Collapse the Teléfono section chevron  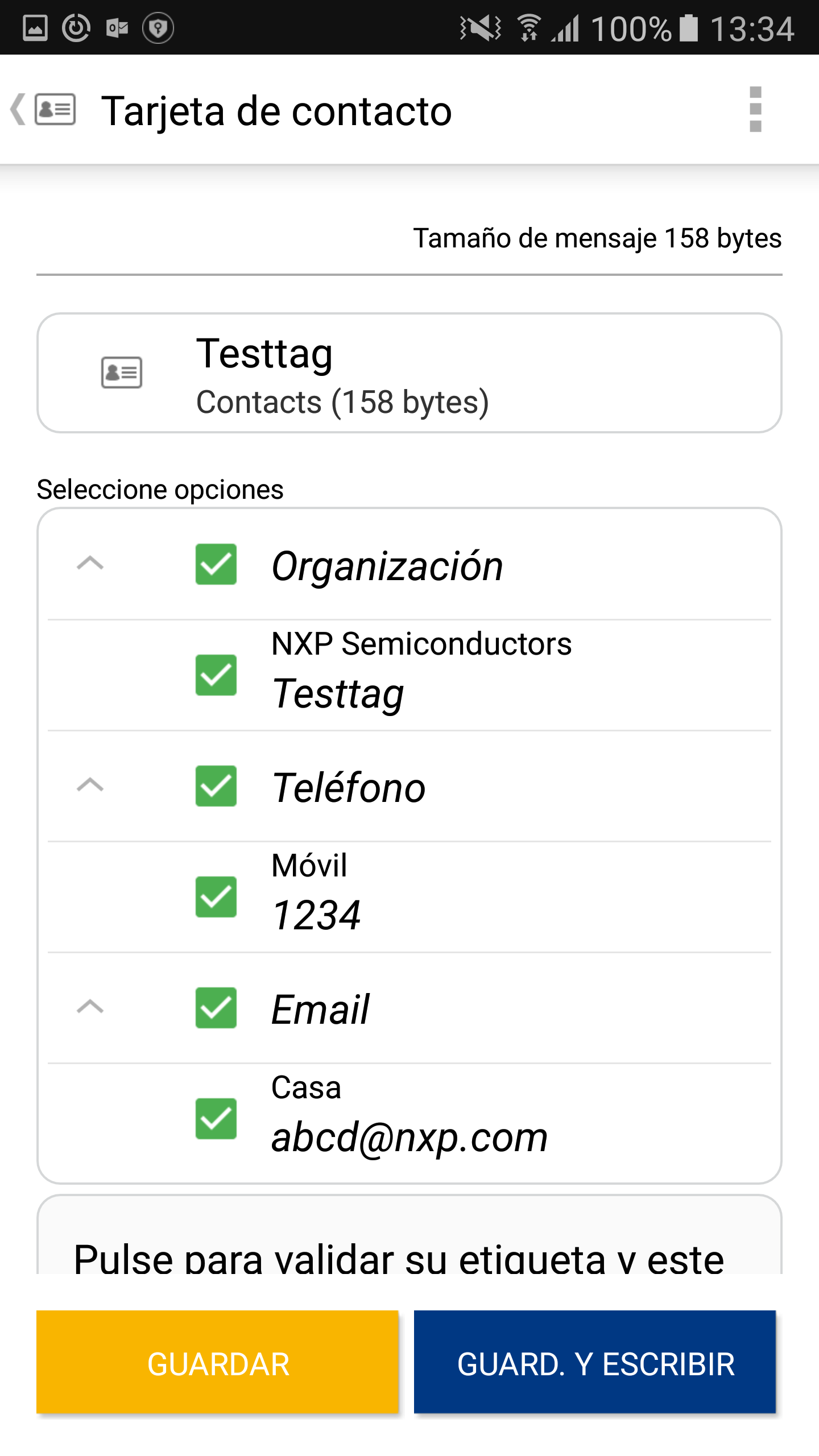click(x=90, y=785)
